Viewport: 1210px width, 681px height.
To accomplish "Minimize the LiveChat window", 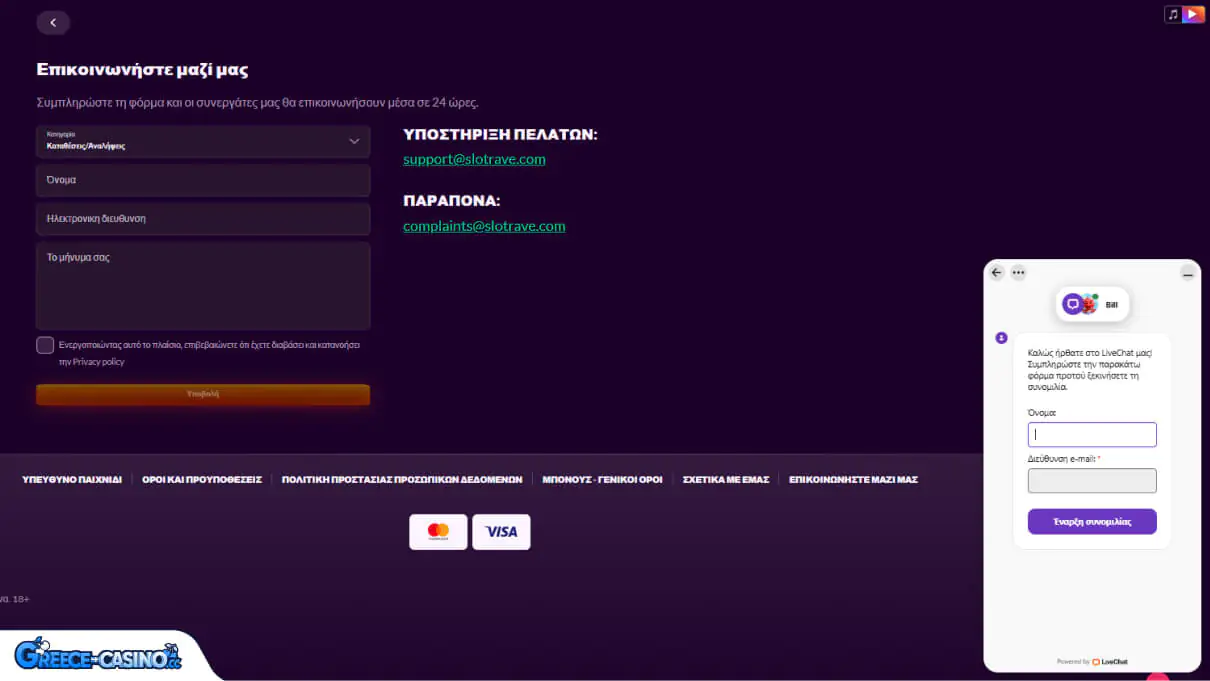I will point(1187,273).
